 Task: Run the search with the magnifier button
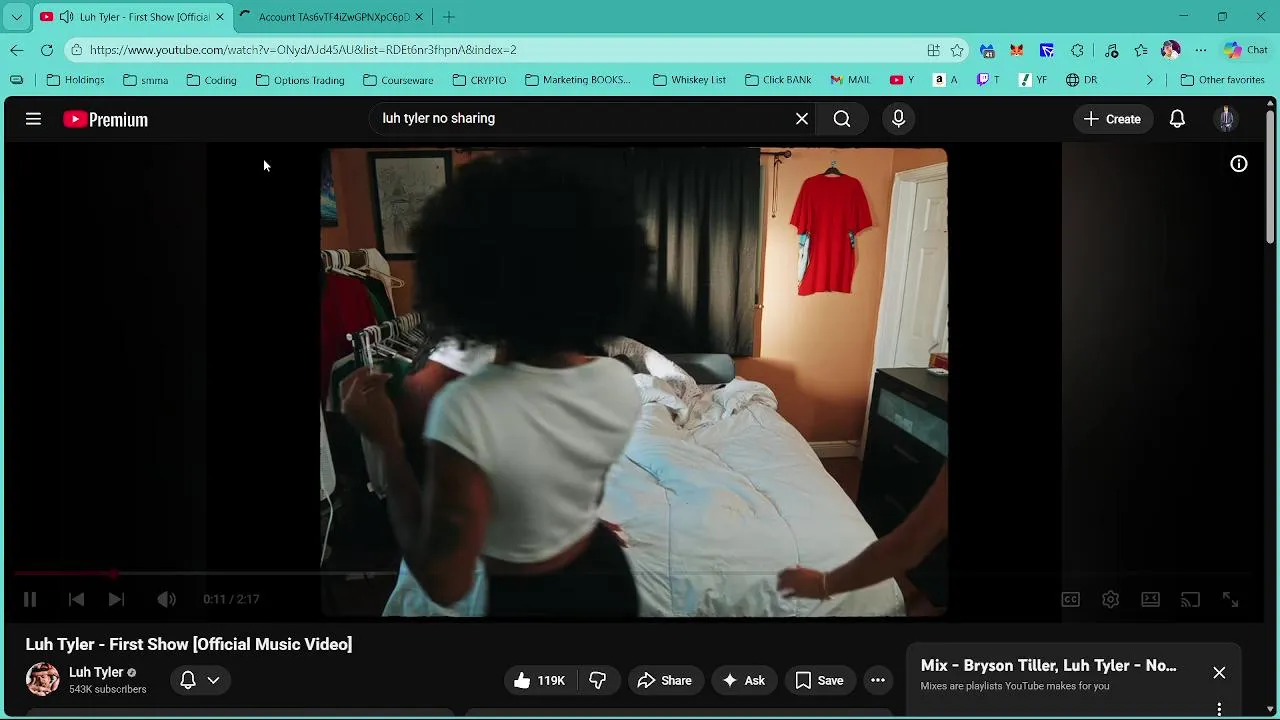coord(842,119)
